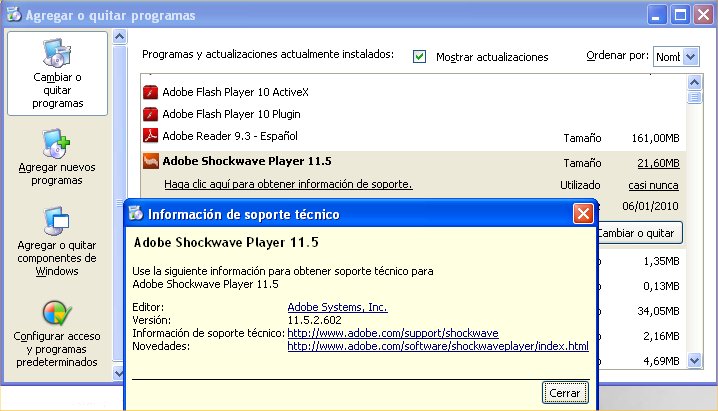The width and height of the screenshot is (718, 411).
Task: Select Adobe Shockwave Player 11.5 list entry
Action: coord(247,161)
